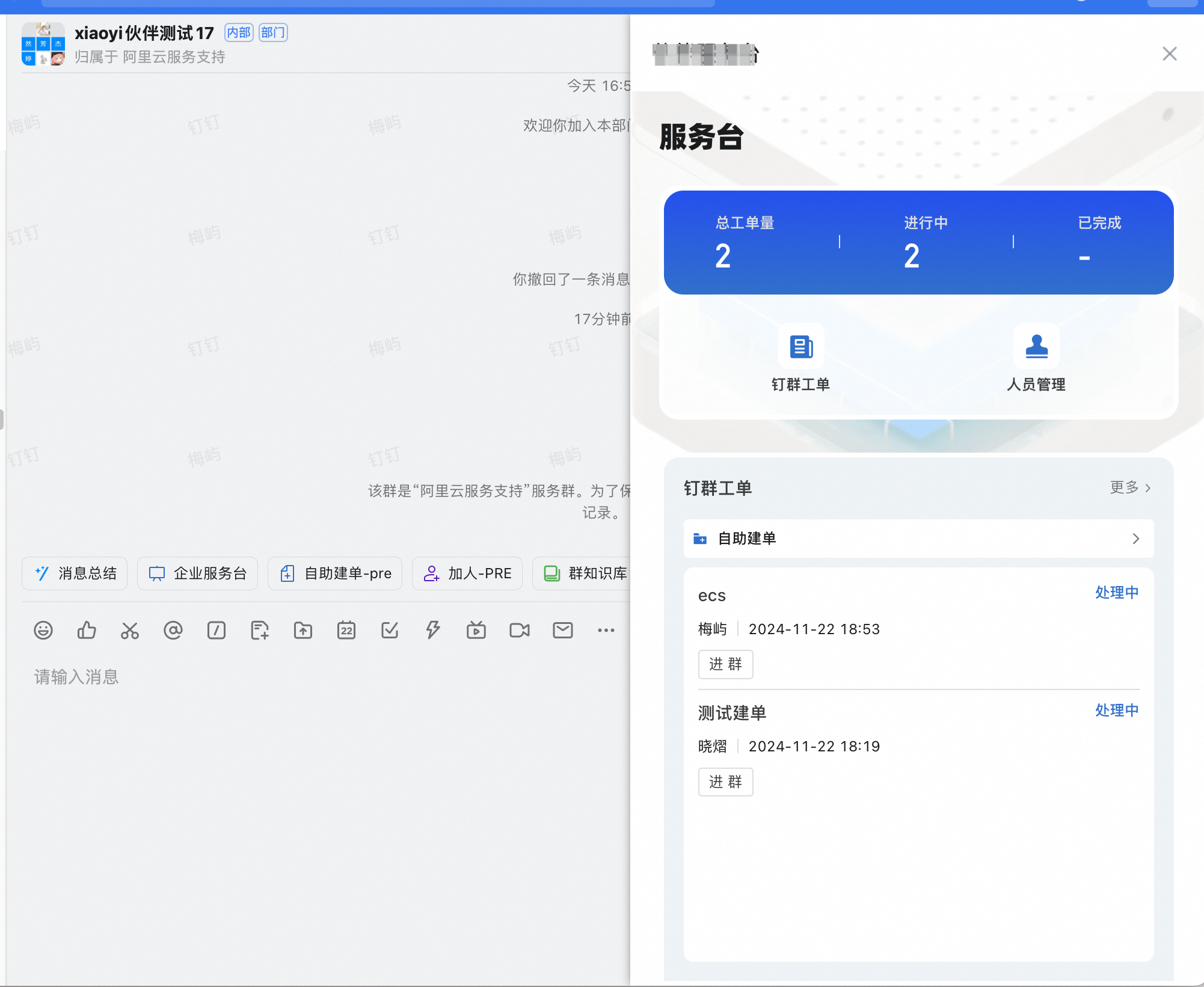1204x987 pixels.
Task: Open the ecs ticket title
Action: point(711,596)
